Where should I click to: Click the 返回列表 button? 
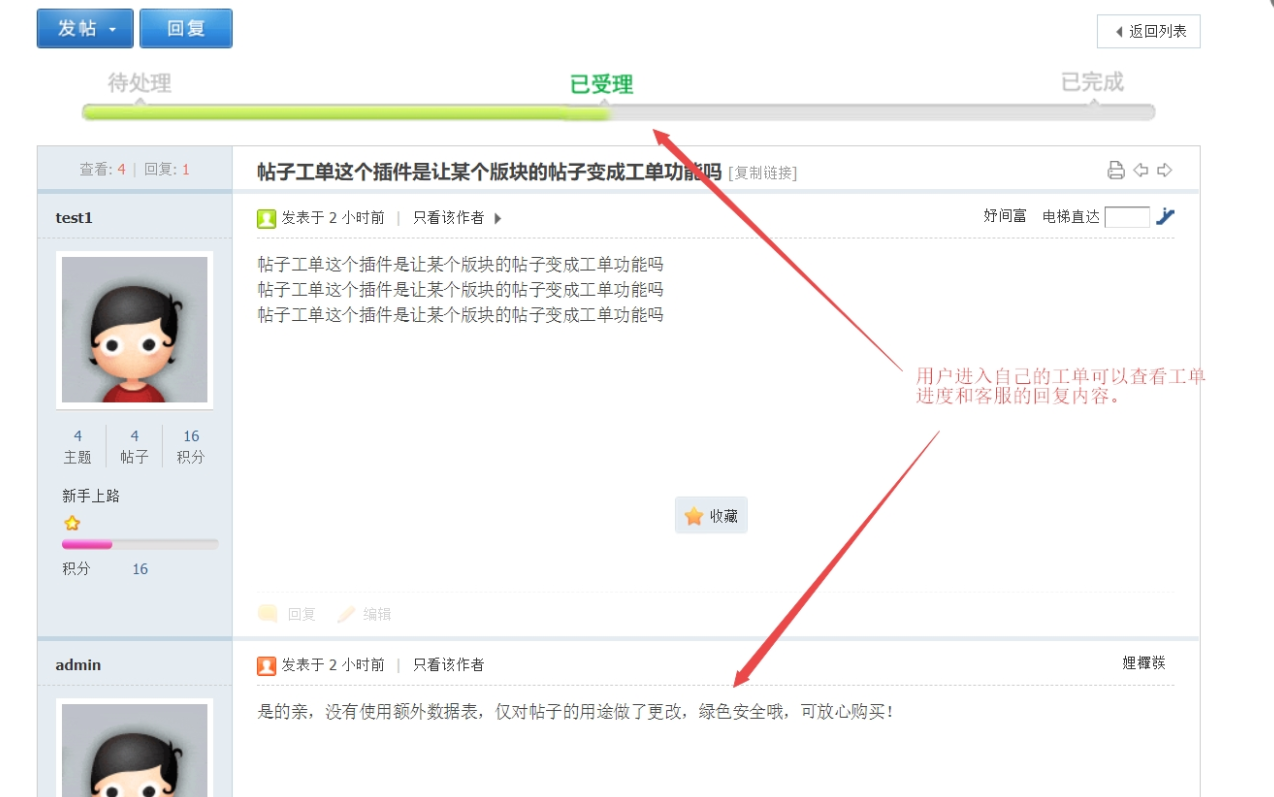click(1149, 31)
